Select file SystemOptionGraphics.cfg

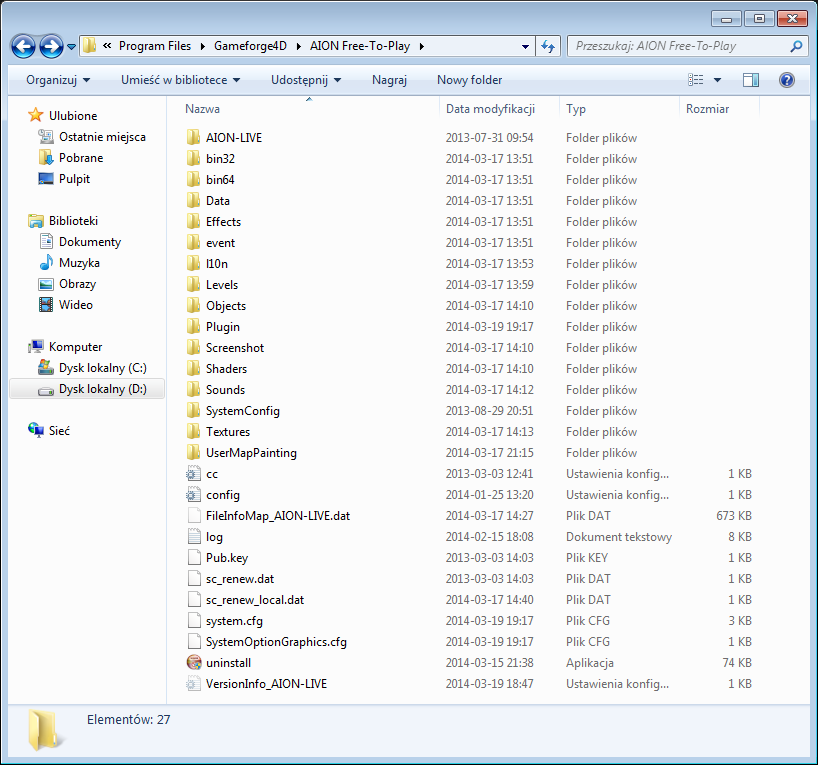pyautogui.click(x=276, y=641)
